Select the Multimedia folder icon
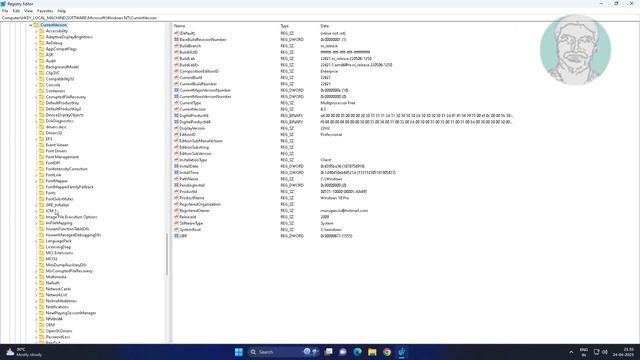The width and height of the screenshot is (640, 360). click(x=41, y=277)
